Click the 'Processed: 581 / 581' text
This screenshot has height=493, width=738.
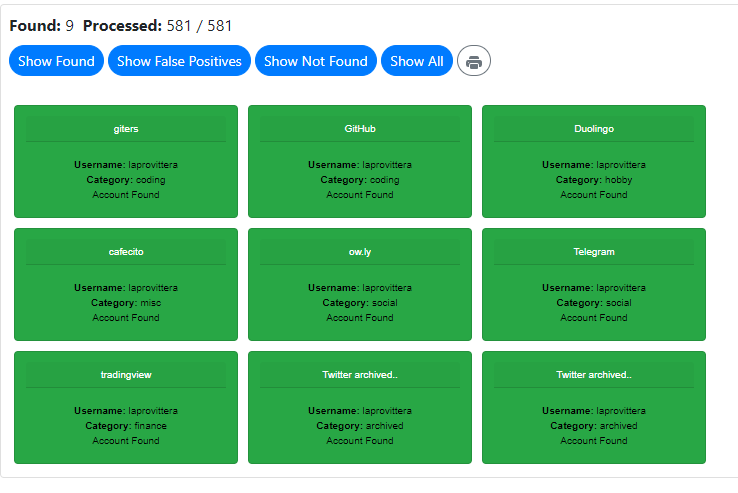click(157, 25)
